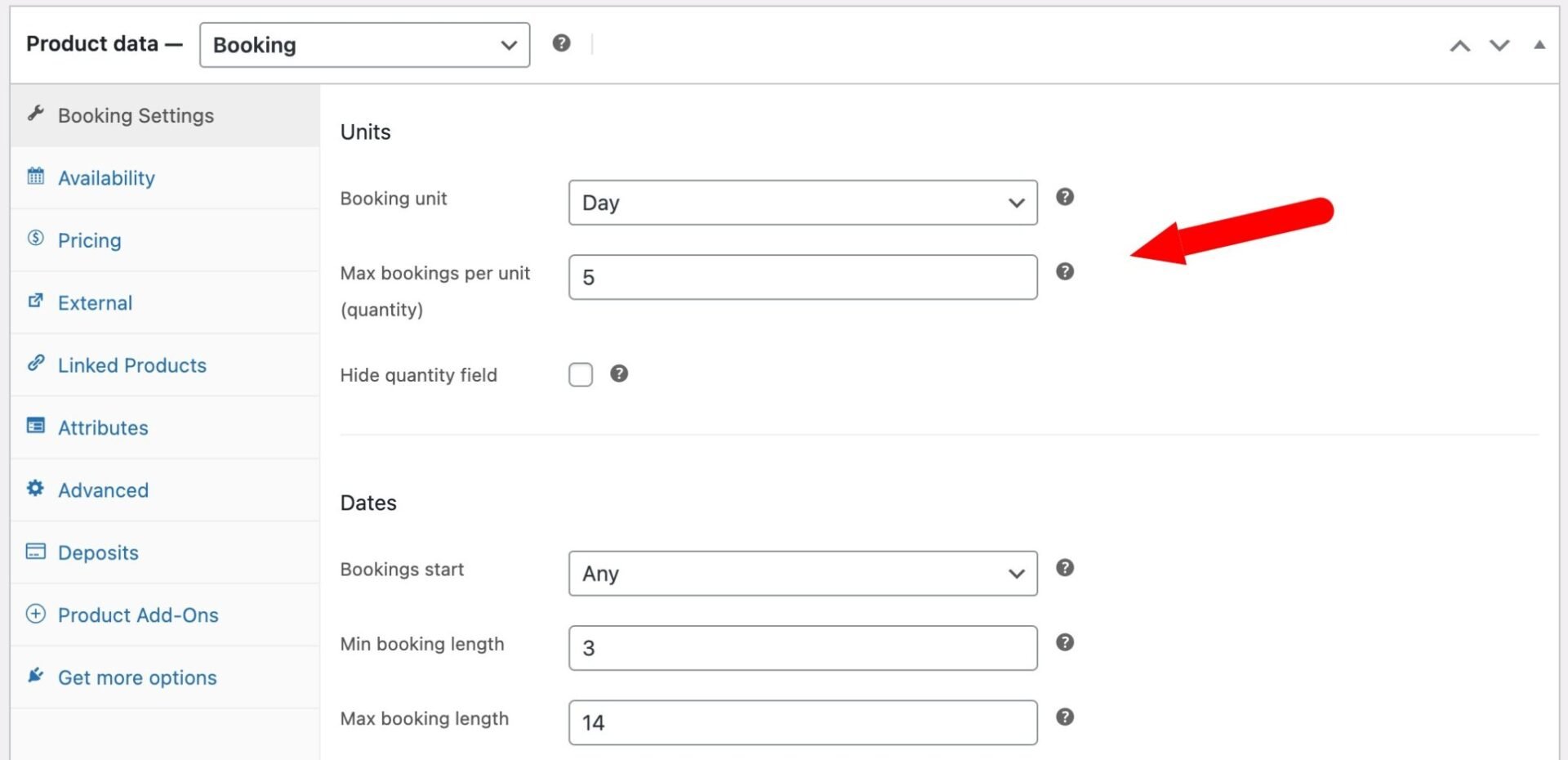Collapse the Product data panel
Viewport: 1568px width, 760px height.
[x=1539, y=45]
